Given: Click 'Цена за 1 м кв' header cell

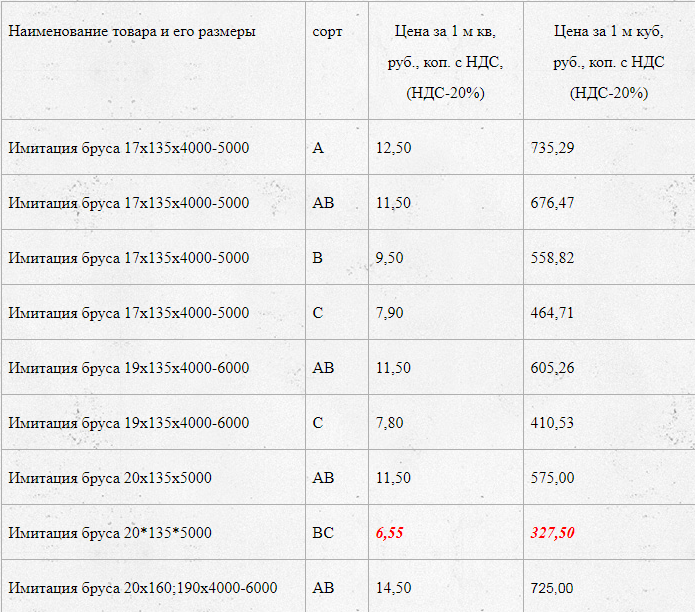Looking at the screenshot, I should [445, 62].
